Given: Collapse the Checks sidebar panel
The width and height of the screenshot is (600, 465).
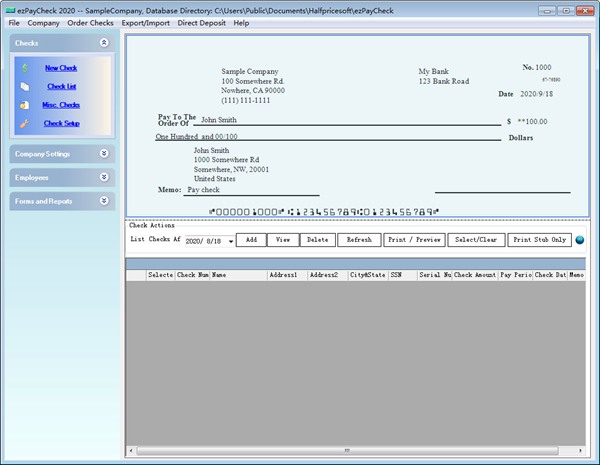Looking at the screenshot, I should (x=104, y=43).
